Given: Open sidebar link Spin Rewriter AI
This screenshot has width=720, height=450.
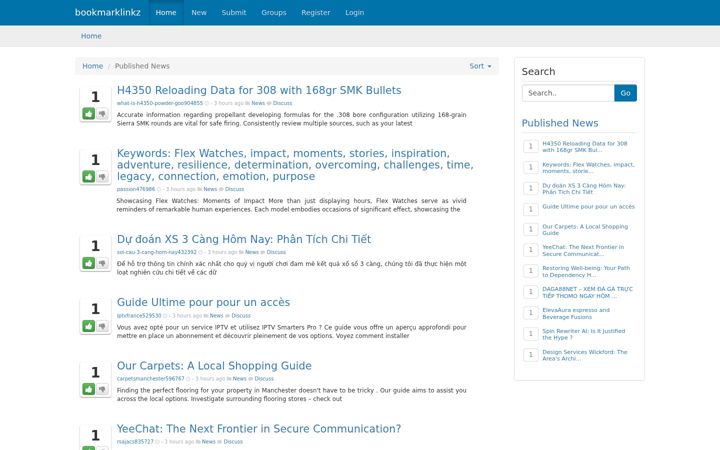Looking at the screenshot, I should click(x=584, y=334).
